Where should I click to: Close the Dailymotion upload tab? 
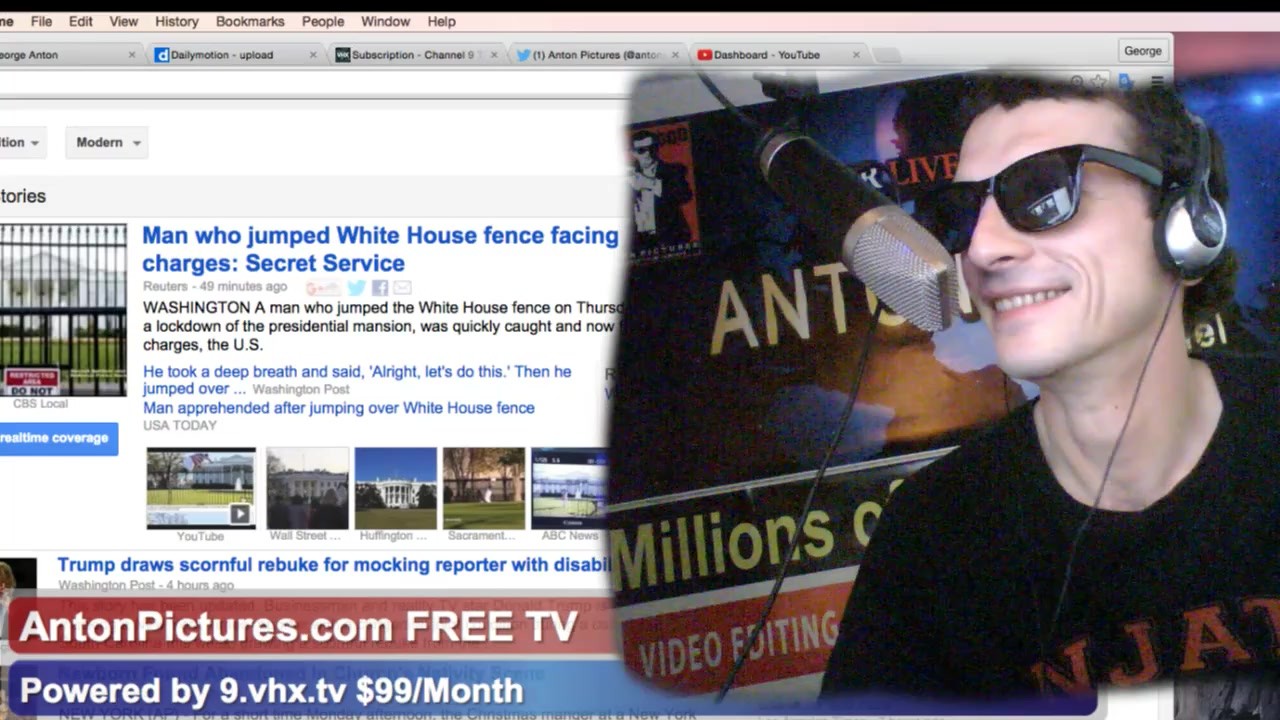[x=313, y=55]
